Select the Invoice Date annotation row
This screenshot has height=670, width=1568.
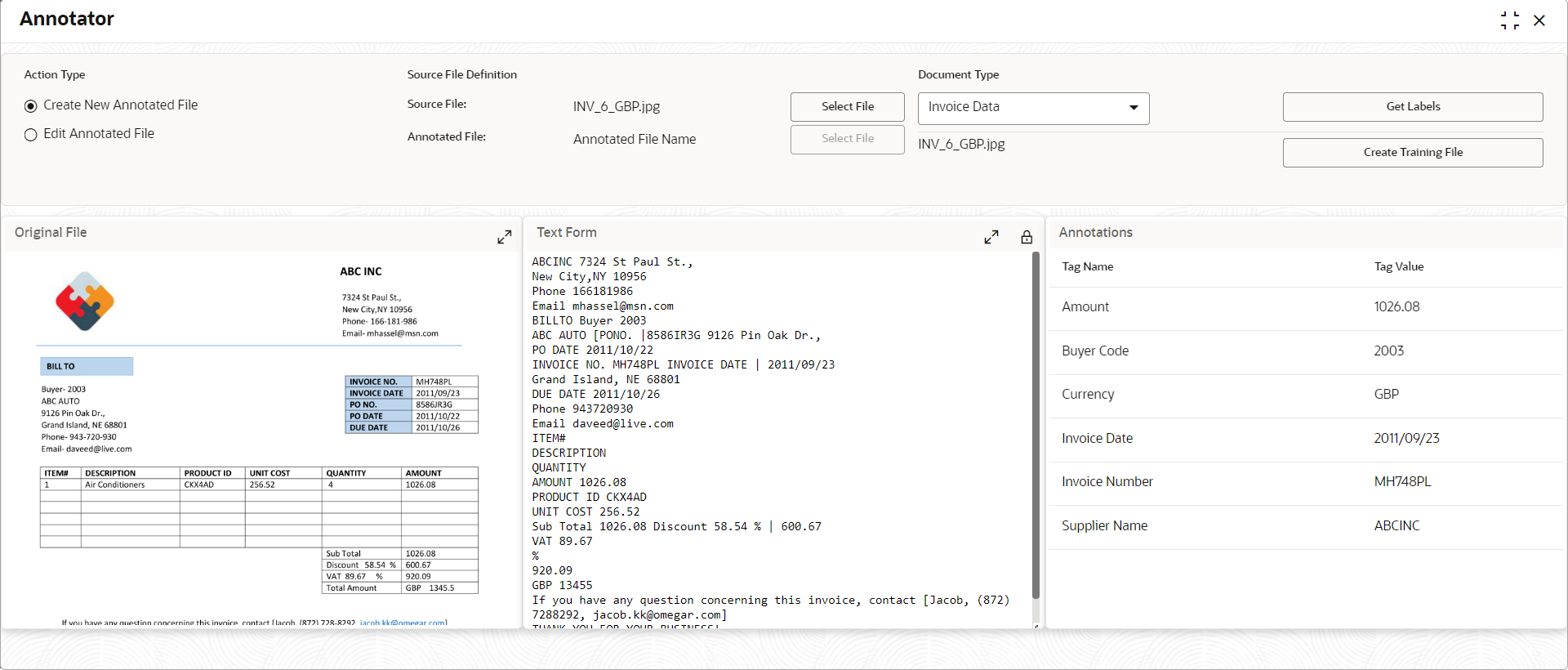pos(1305,439)
